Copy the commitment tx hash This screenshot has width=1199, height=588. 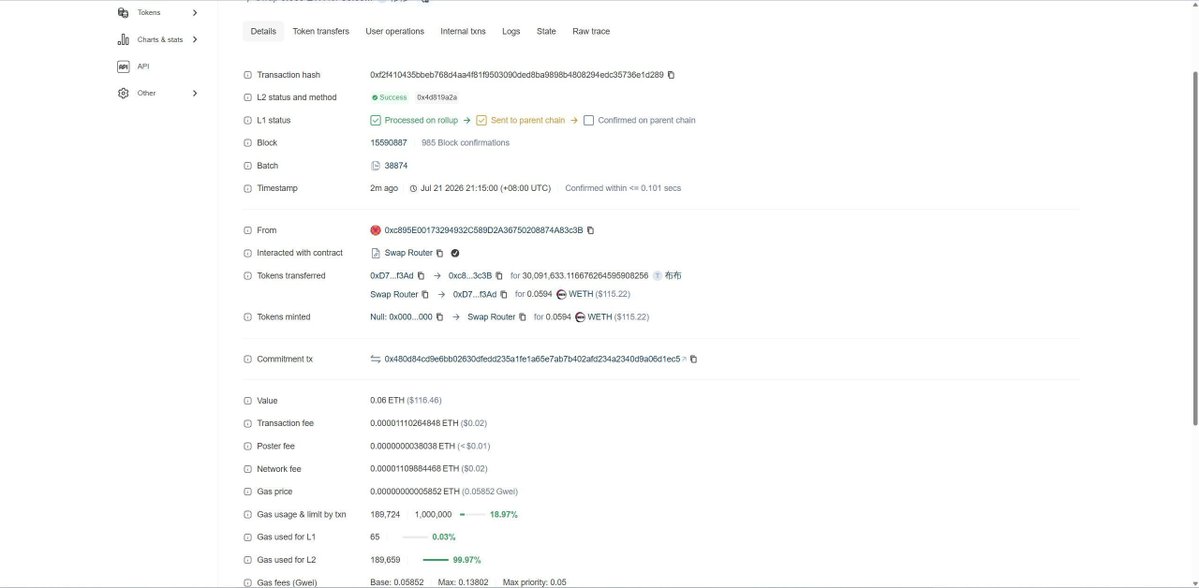tap(694, 359)
